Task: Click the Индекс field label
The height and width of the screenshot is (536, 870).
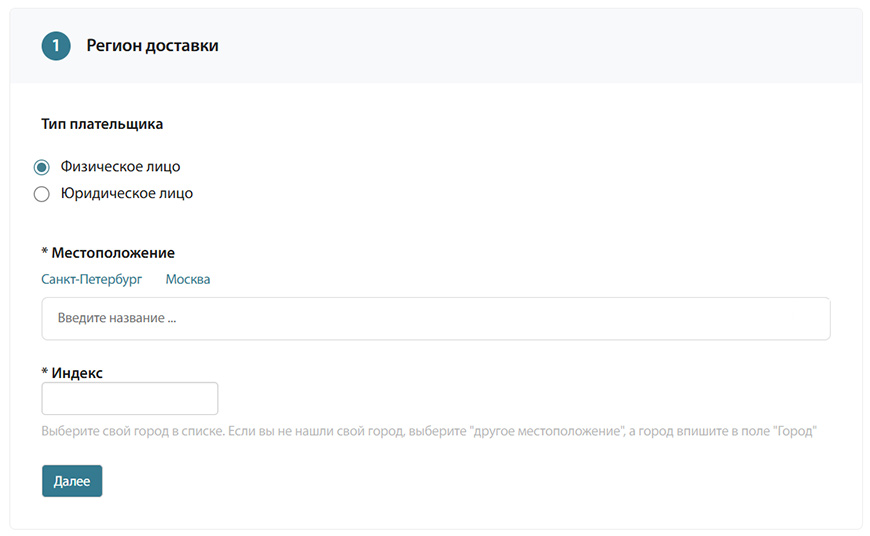Action: point(77,373)
